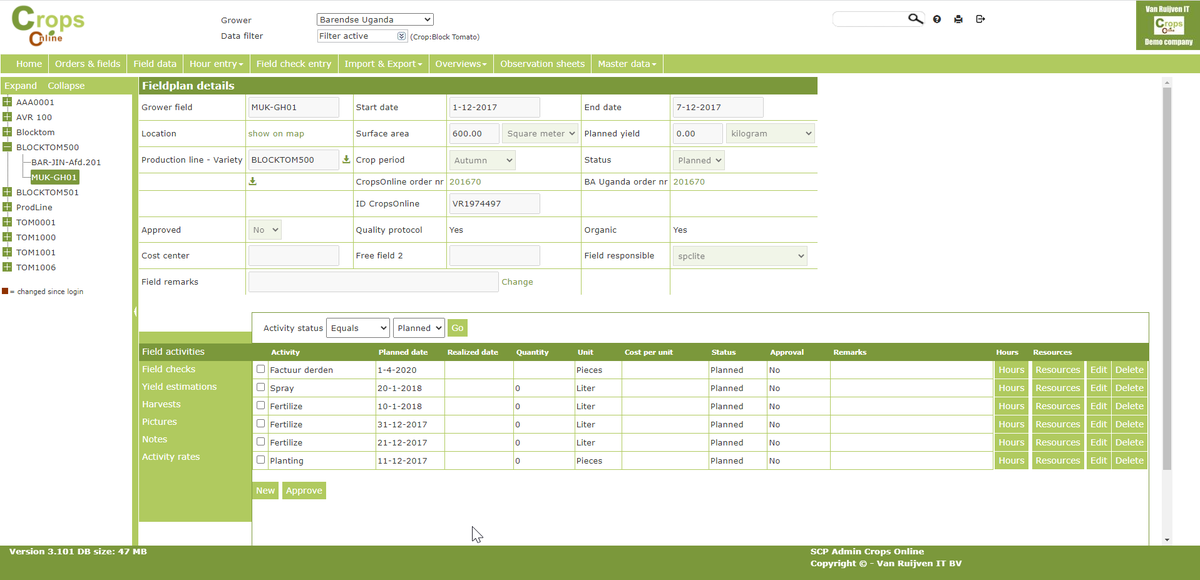This screenshot has height=580, width=1200.
Task: Open the Square meter unit dropdown
Action: [541, 133]
